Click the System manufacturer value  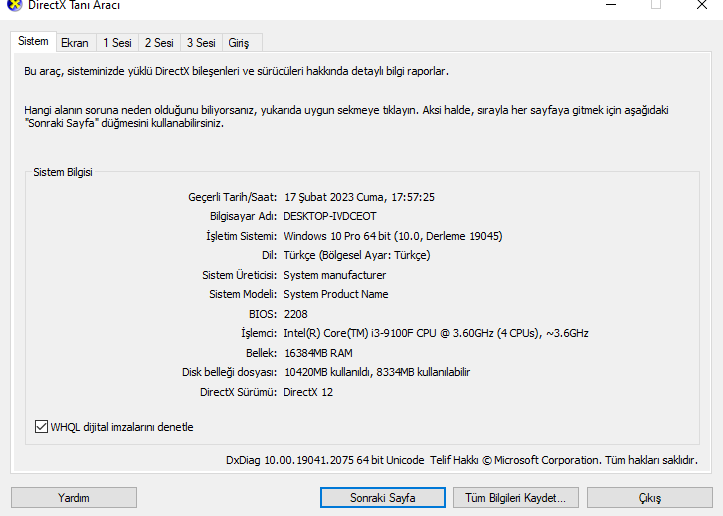point(334,275)
